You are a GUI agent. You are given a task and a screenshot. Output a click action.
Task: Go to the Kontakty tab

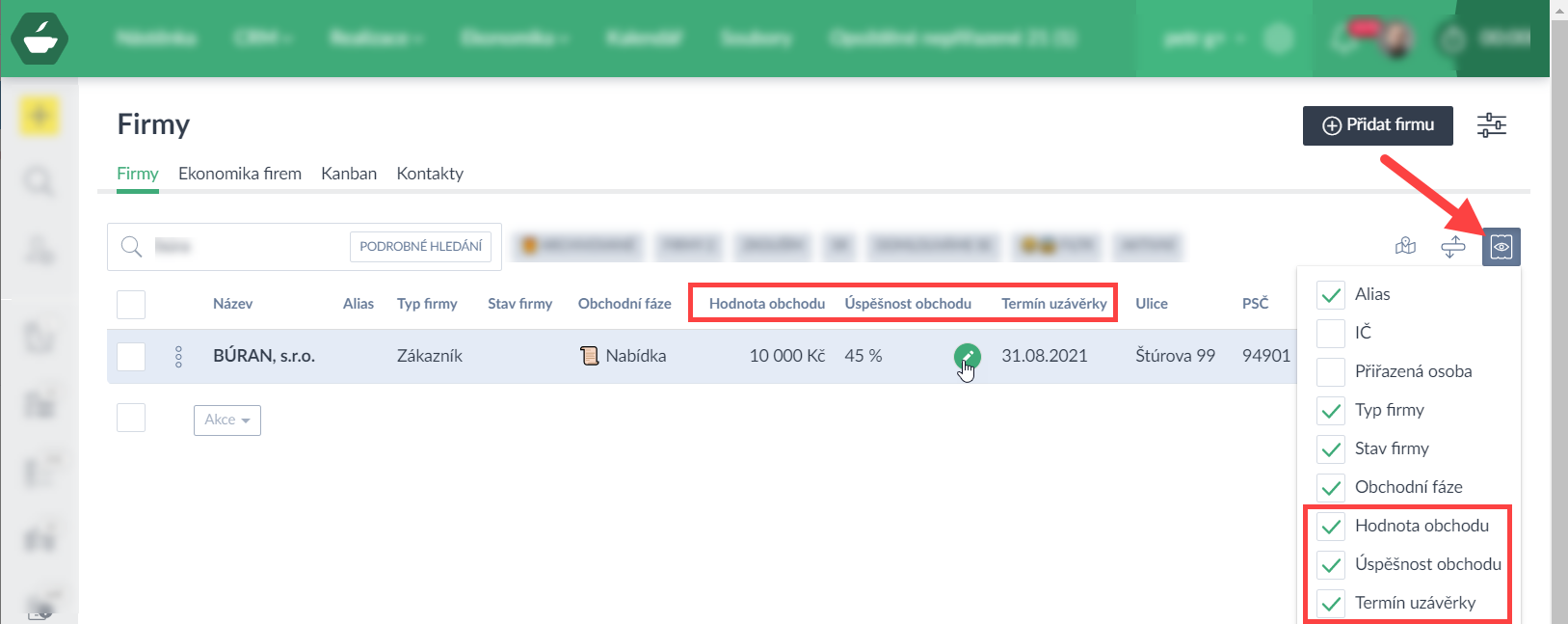pos(430,174)
